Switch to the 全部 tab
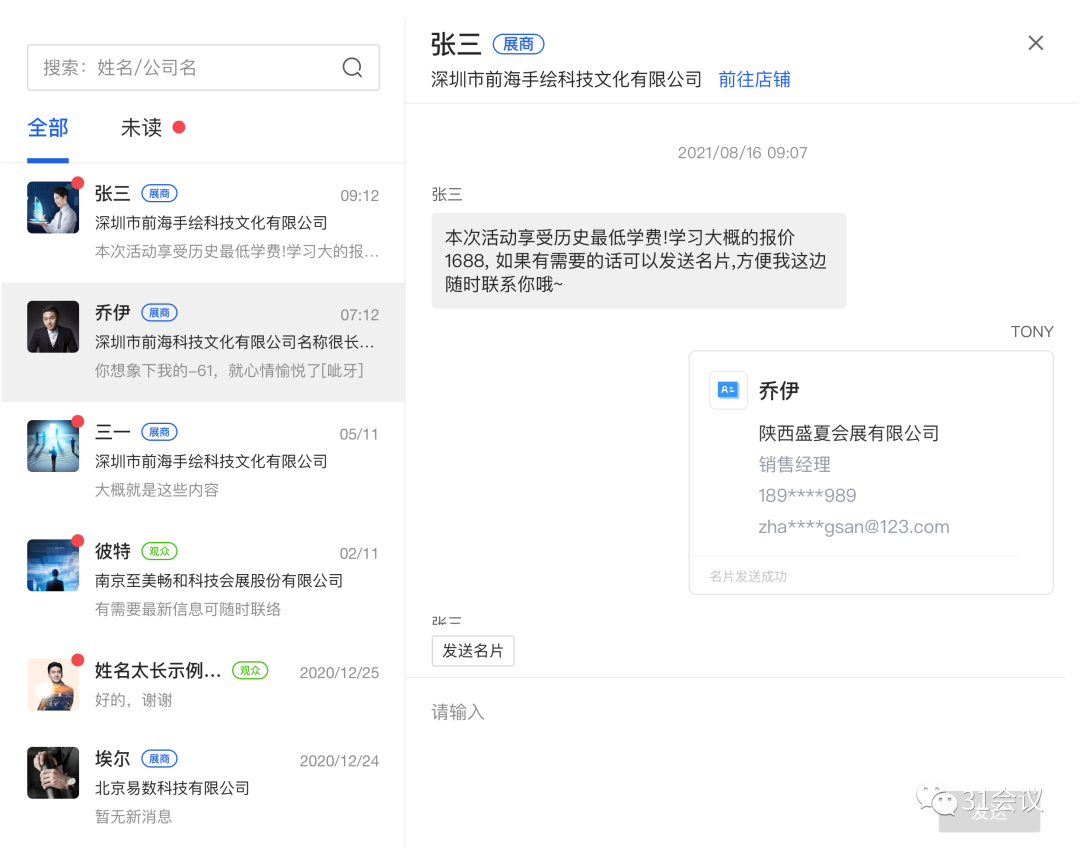 tap(48, 128)
